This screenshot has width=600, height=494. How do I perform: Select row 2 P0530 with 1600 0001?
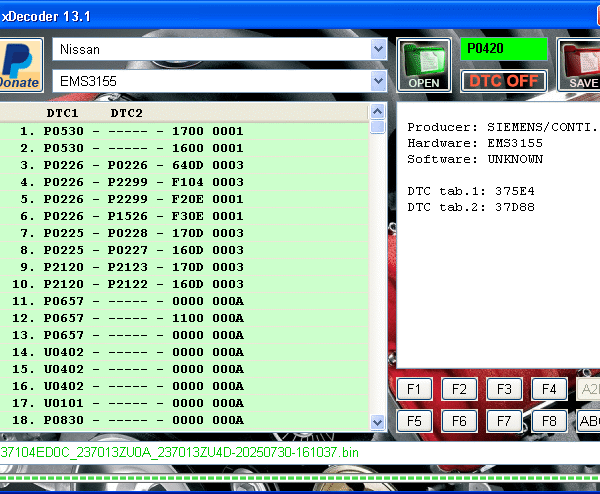pos(184,148)
